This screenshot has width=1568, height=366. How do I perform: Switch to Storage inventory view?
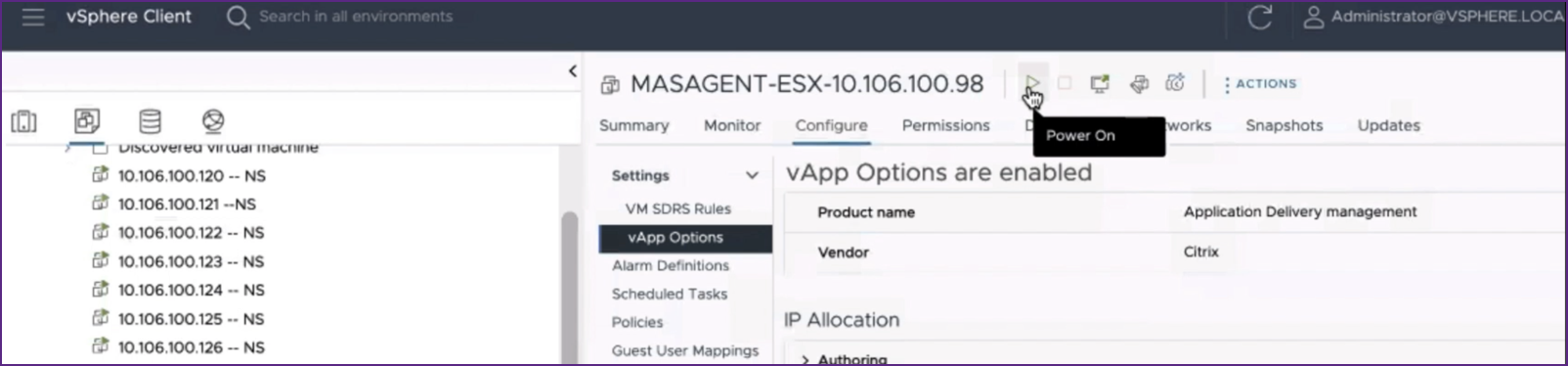pos(150,121)
